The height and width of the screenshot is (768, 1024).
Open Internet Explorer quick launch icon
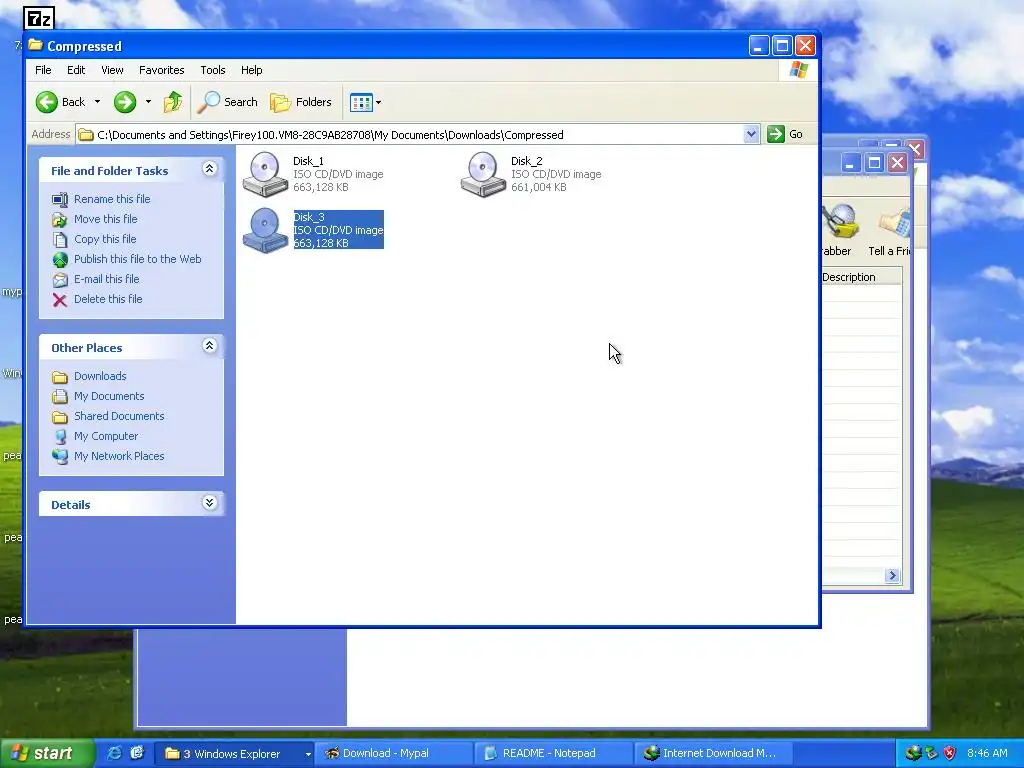(x=114, y=753)
